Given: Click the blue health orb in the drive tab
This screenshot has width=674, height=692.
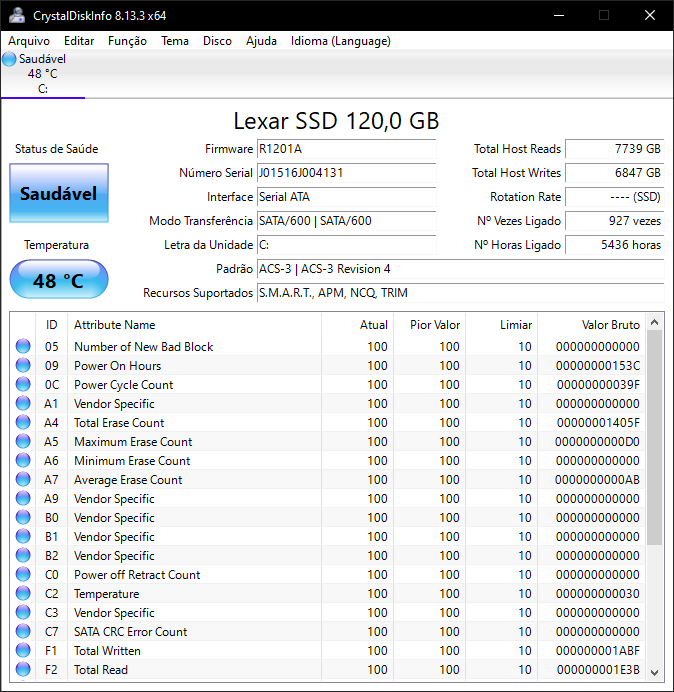Looking at the screenshot, I should [9, 59].
